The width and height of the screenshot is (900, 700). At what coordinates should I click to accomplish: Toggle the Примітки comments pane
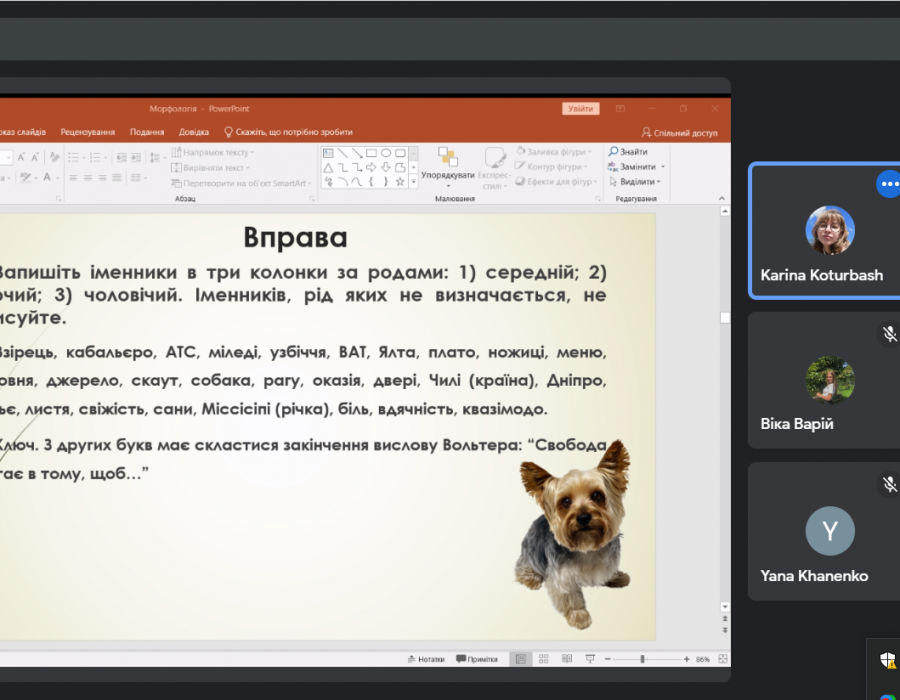477,659
